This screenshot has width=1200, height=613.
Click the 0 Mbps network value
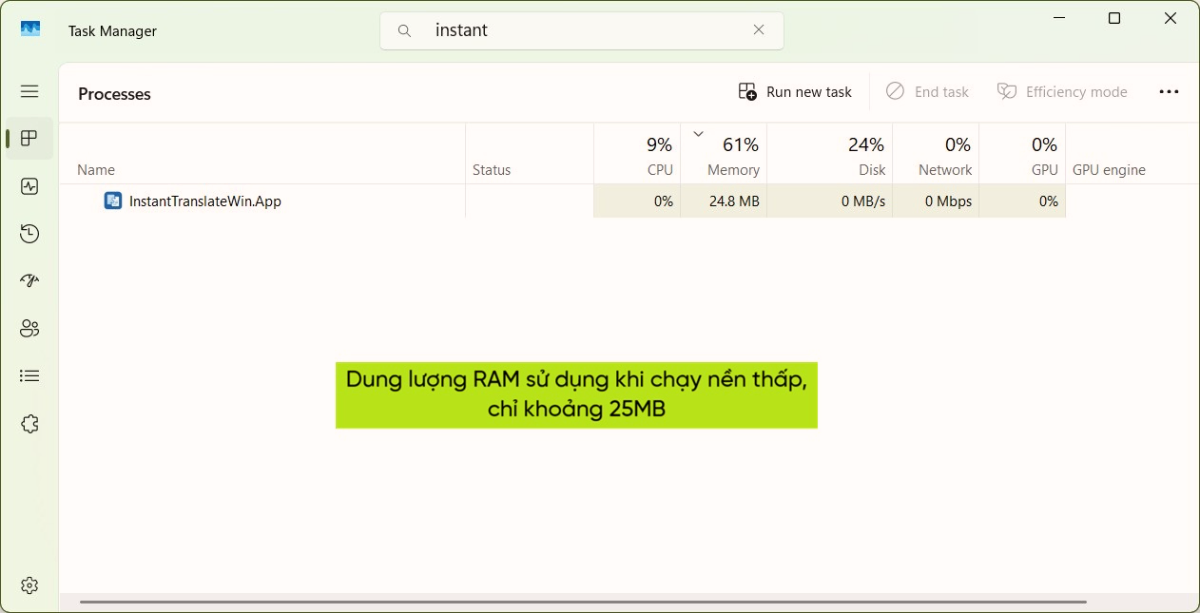click(x=948, y=201)
